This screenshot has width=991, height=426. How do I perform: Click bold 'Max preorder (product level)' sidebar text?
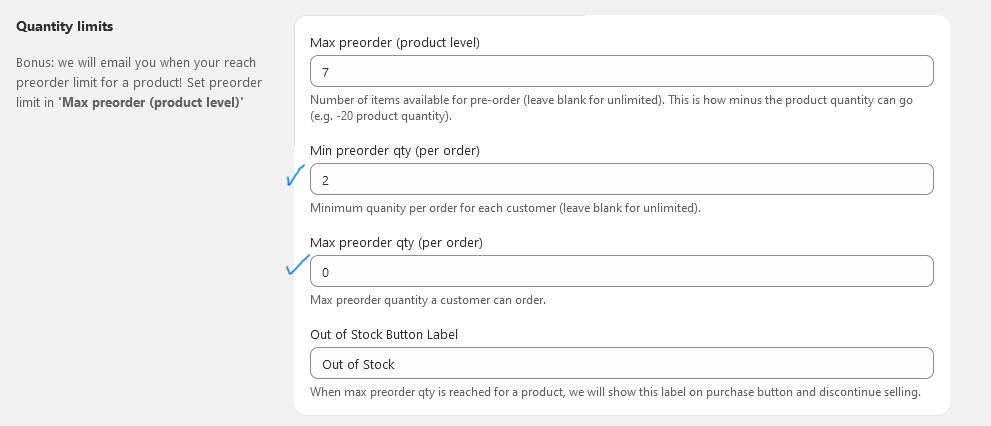point(151,102)
